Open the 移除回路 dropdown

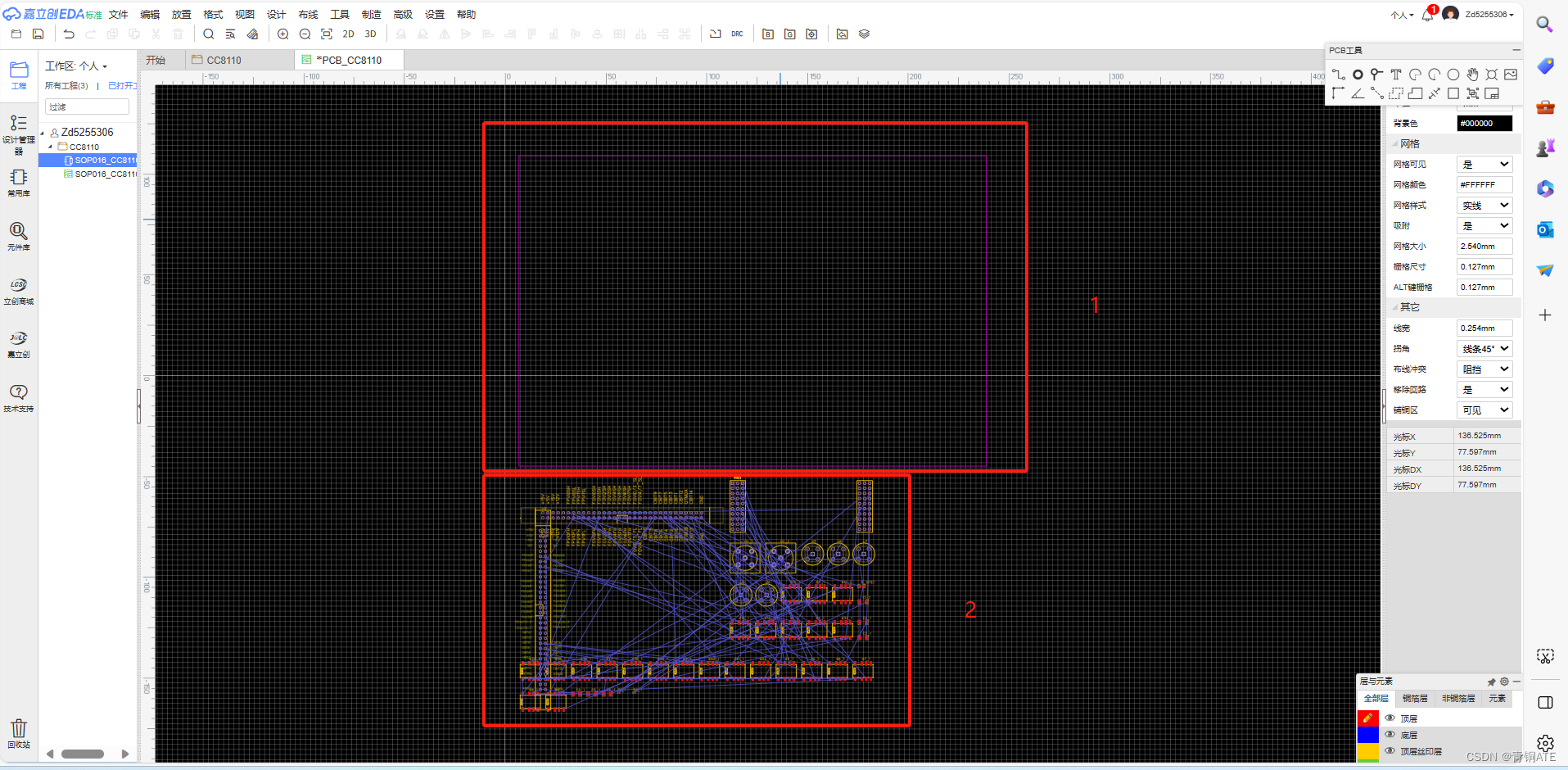pyautogui.click(x=1484, y=390)
